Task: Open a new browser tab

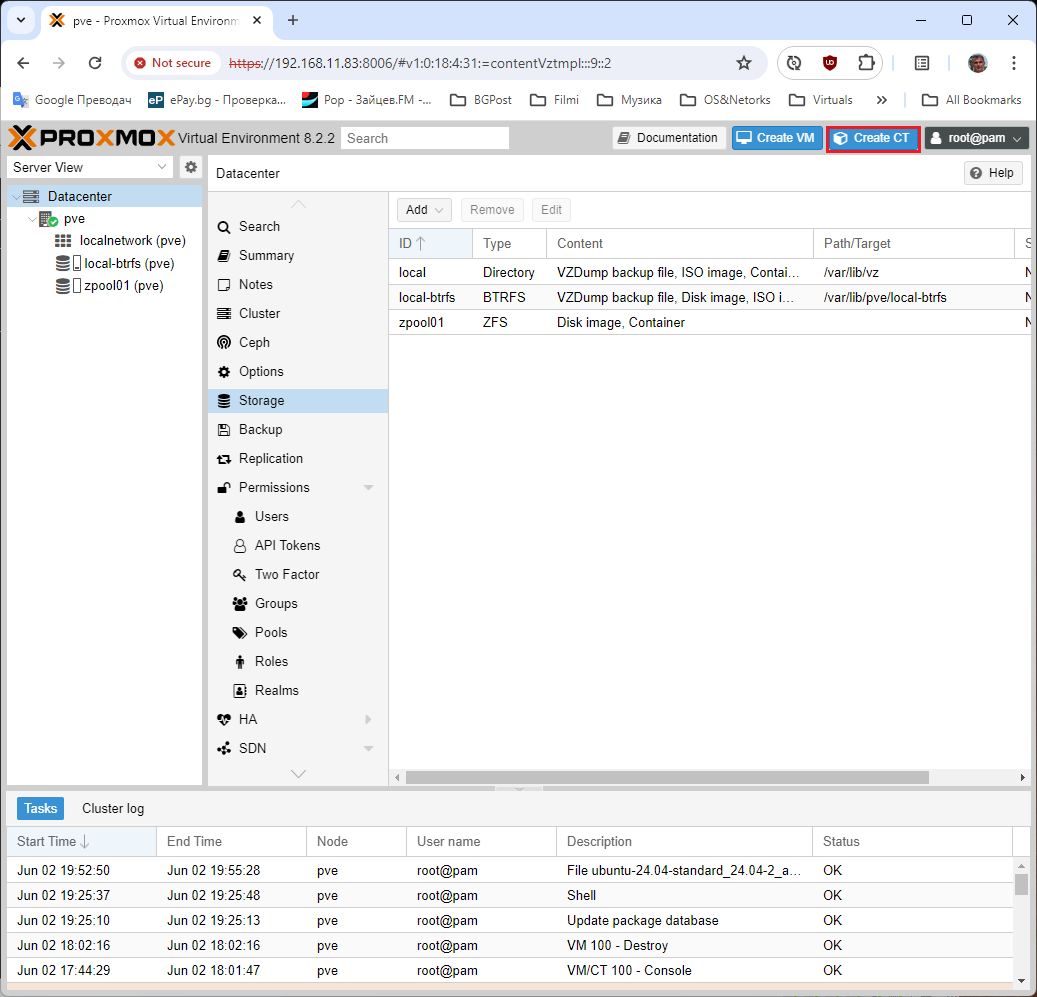Action: point(293,20)
